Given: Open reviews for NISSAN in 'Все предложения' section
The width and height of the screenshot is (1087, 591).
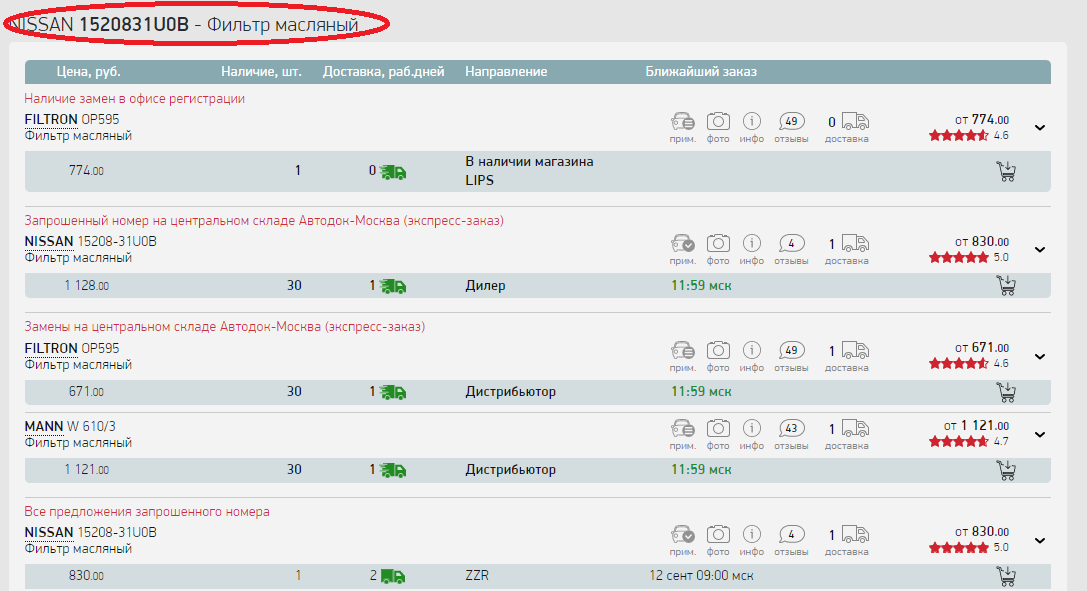Looking at the screenshot, I should 791,535.
